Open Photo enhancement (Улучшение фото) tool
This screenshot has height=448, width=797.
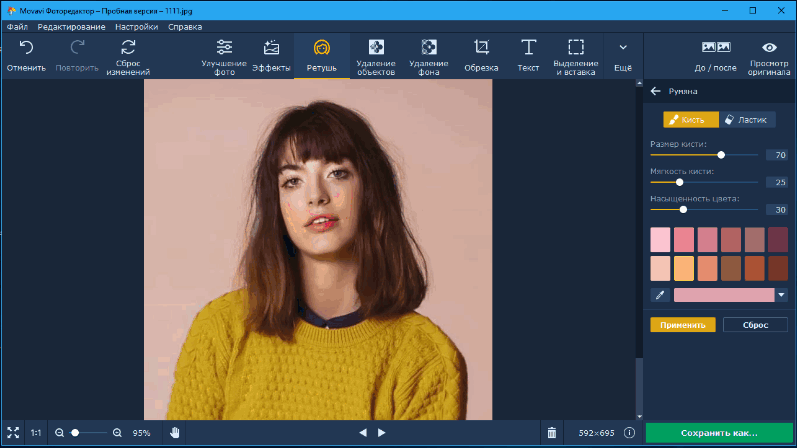[224, 47]
